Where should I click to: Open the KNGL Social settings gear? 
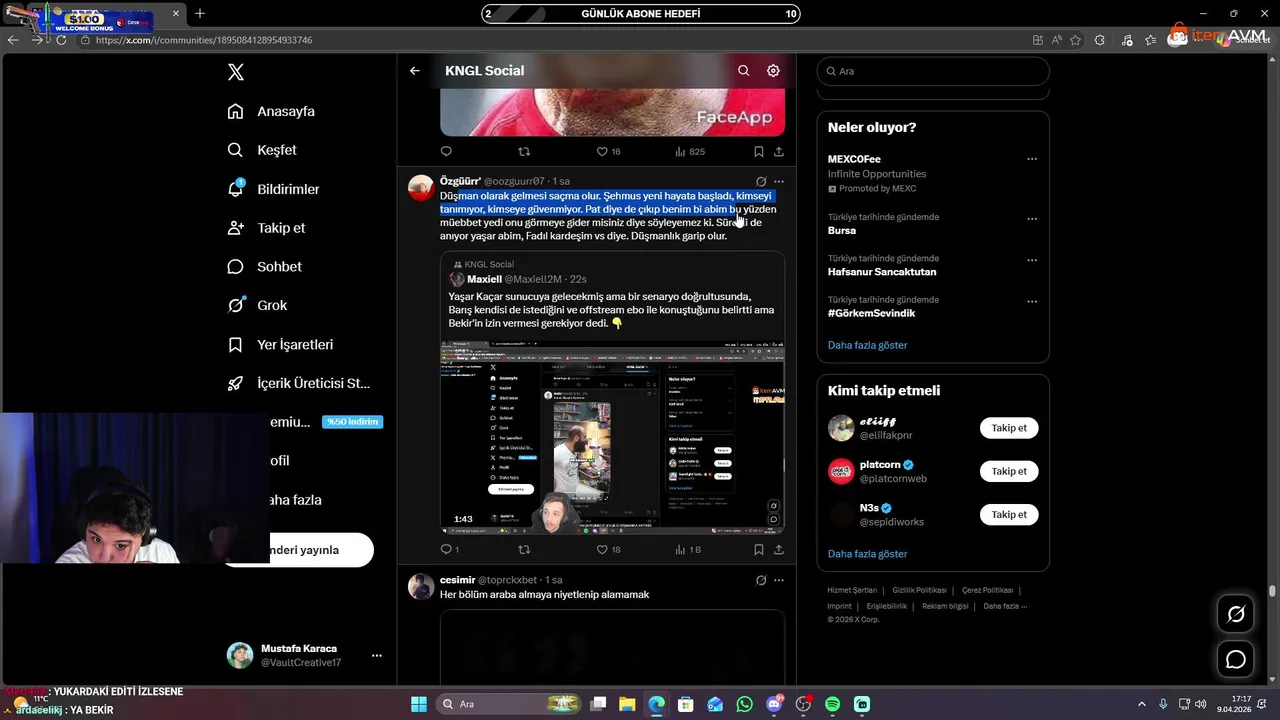[x=773, y=71]
